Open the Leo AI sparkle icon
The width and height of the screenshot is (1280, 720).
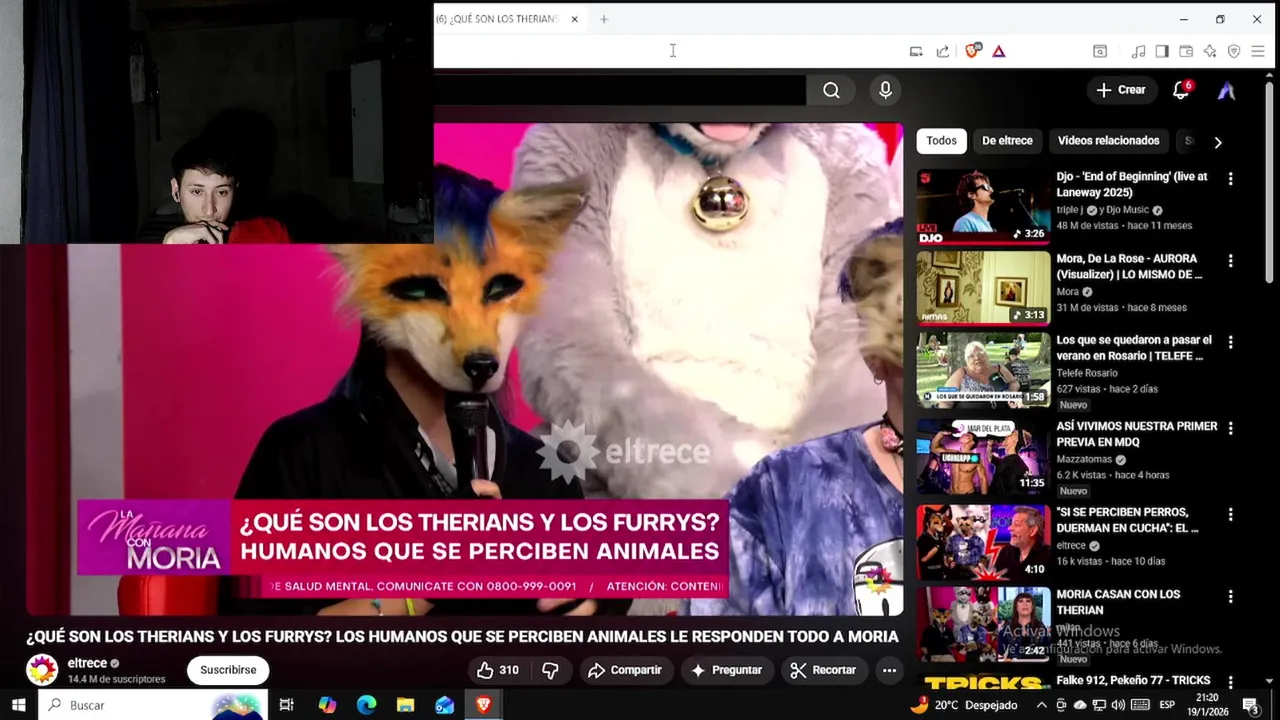[x=1210, y=51]
